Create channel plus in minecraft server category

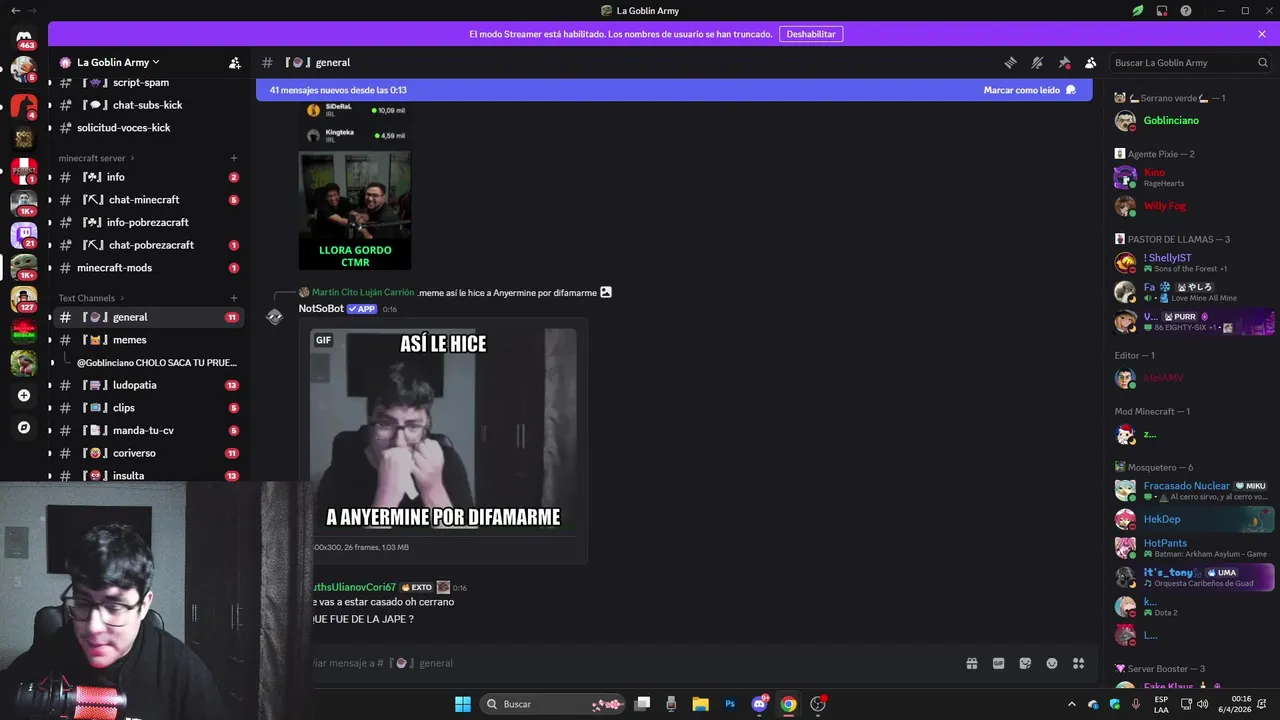click(x=234, y=158)
